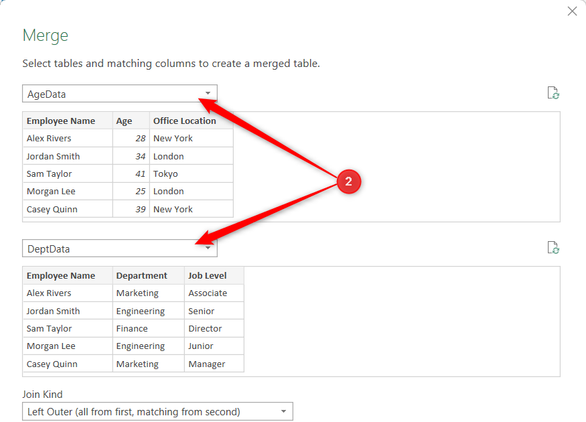Image resolution: width=586 pixels, height=422 pixels.
Task: Click Alex Rivers cell in AgeData table
Action: 67,138
